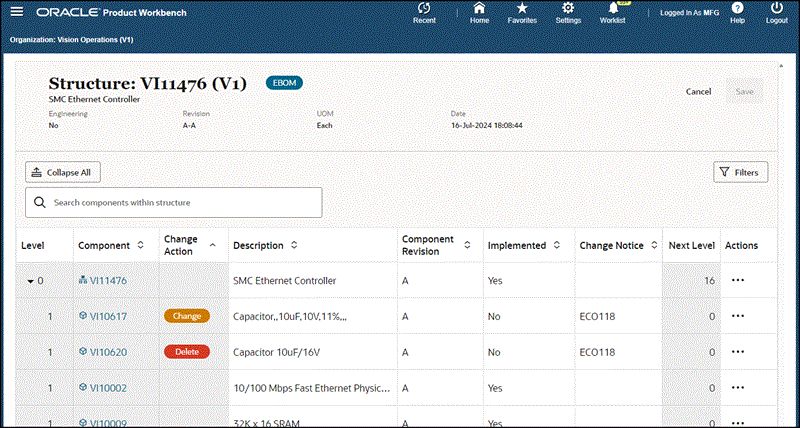Viewport: 800px width, 428px height.
Task: Click ECO118 in the VI10620 row
Action: [597, 352]
